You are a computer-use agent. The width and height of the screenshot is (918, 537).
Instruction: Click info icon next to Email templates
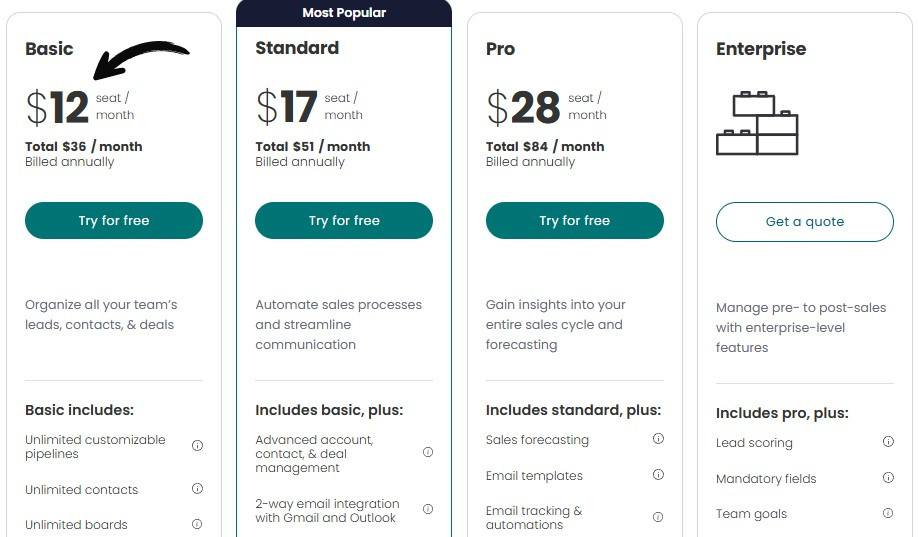click(658, 475)
